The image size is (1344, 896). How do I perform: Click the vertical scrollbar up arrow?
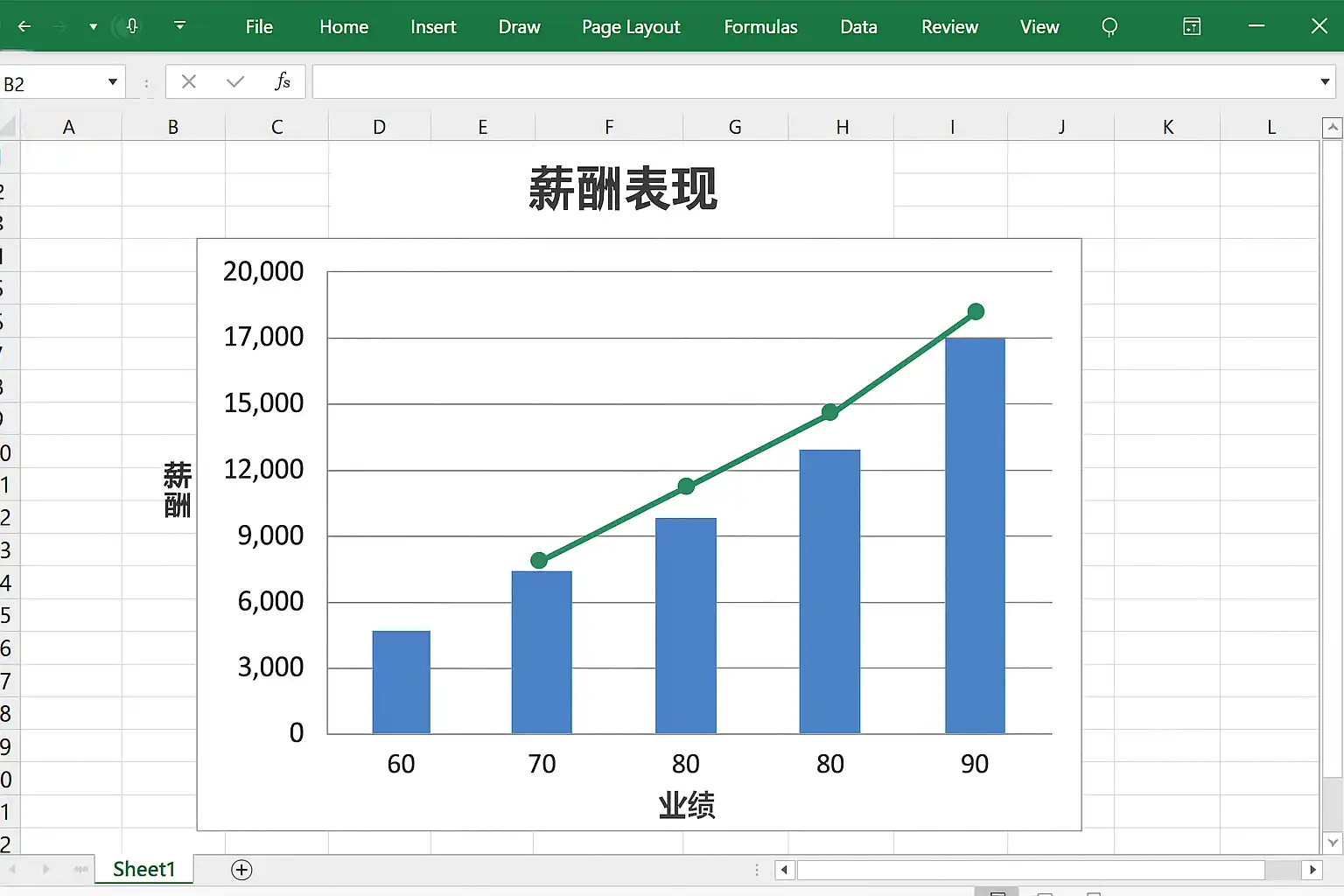point(1333,129)
